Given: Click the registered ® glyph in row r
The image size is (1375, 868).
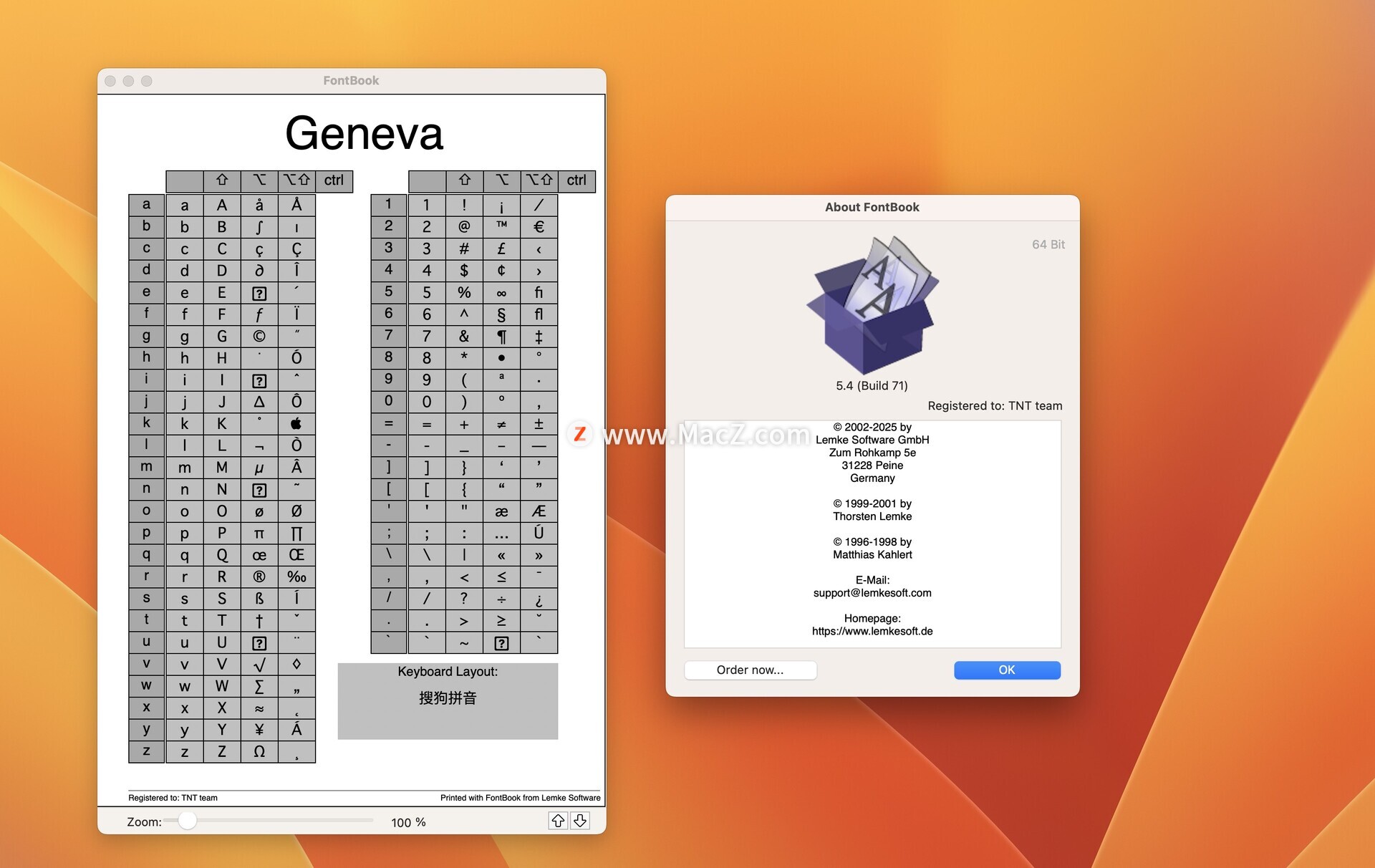Looking at the screenshot, I should click(259, 577).
